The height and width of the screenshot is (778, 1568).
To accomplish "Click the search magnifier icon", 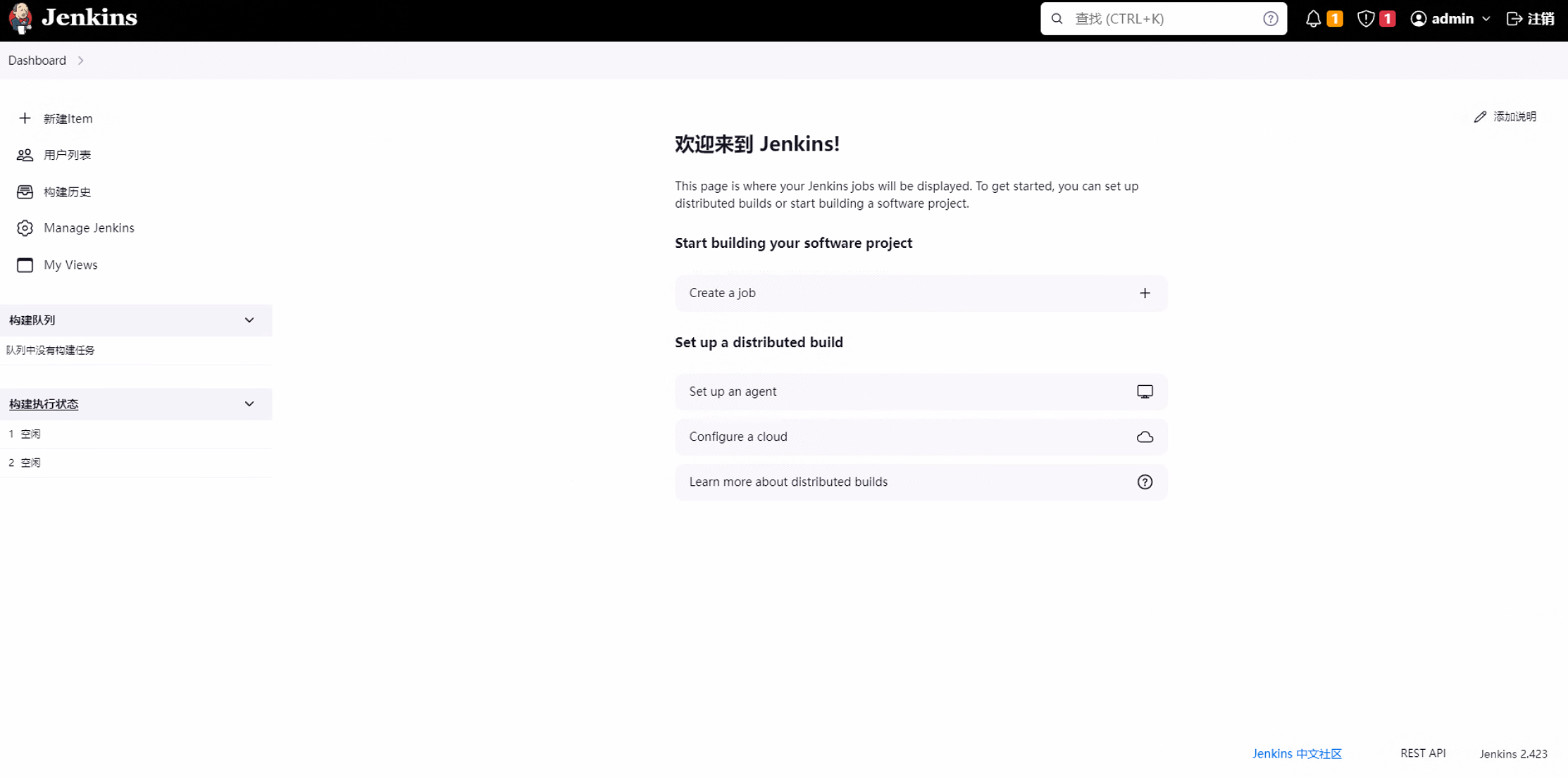I will pyautogui.click(x=1057, y=19).
